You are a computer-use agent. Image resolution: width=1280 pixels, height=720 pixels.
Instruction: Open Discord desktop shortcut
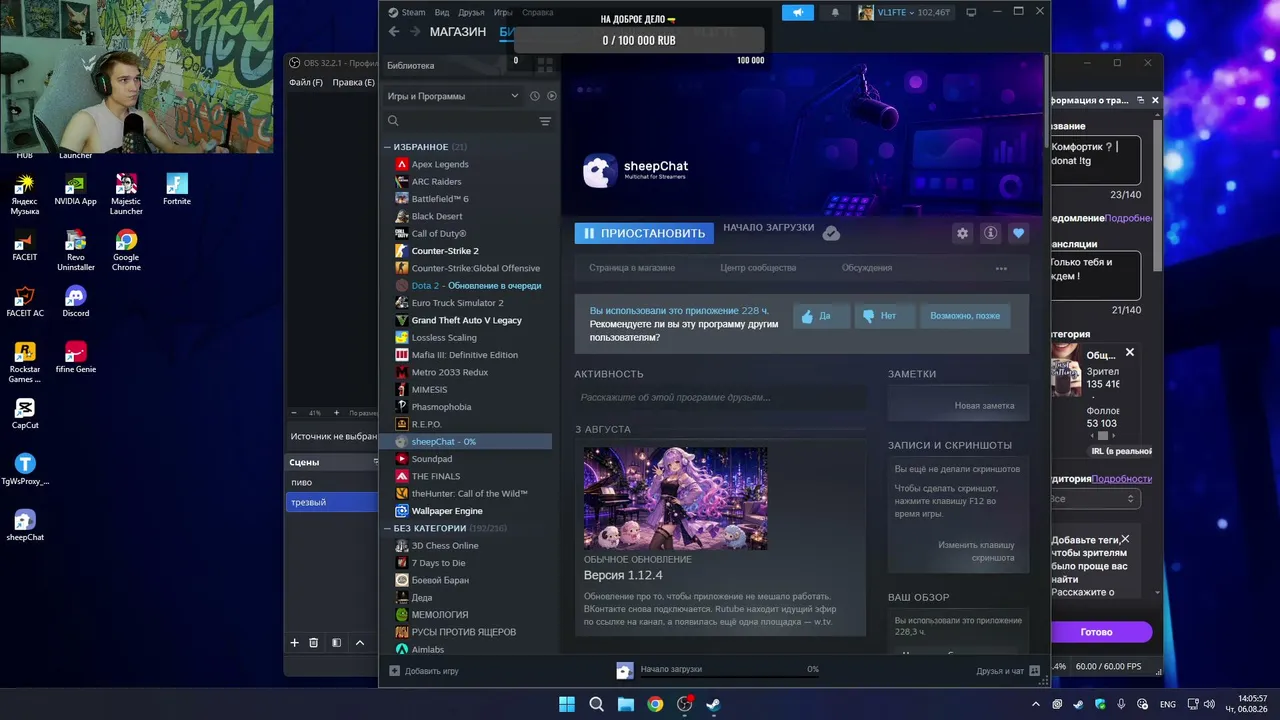click(76, 301)
